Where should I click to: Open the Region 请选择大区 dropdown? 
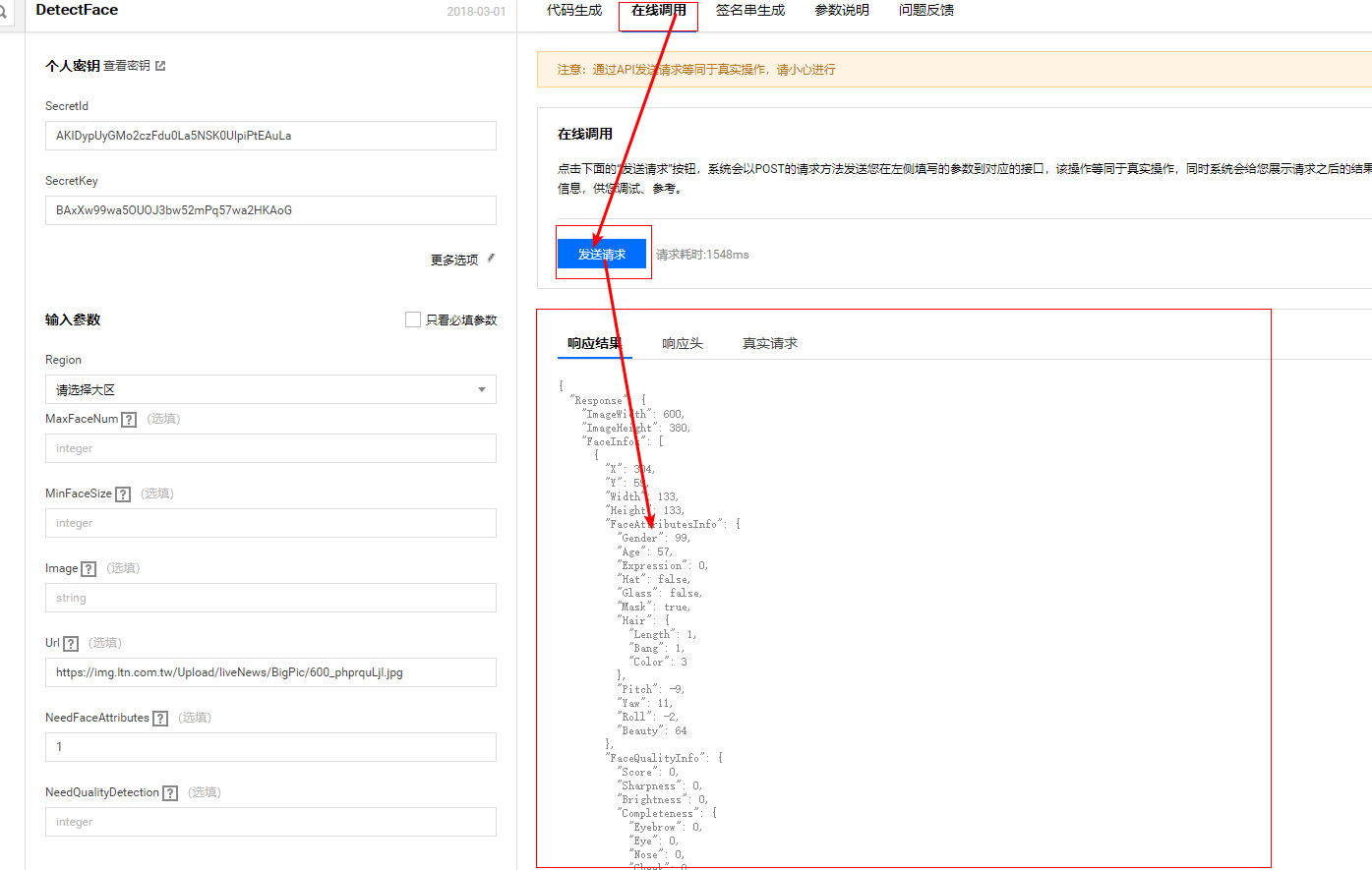270,389
